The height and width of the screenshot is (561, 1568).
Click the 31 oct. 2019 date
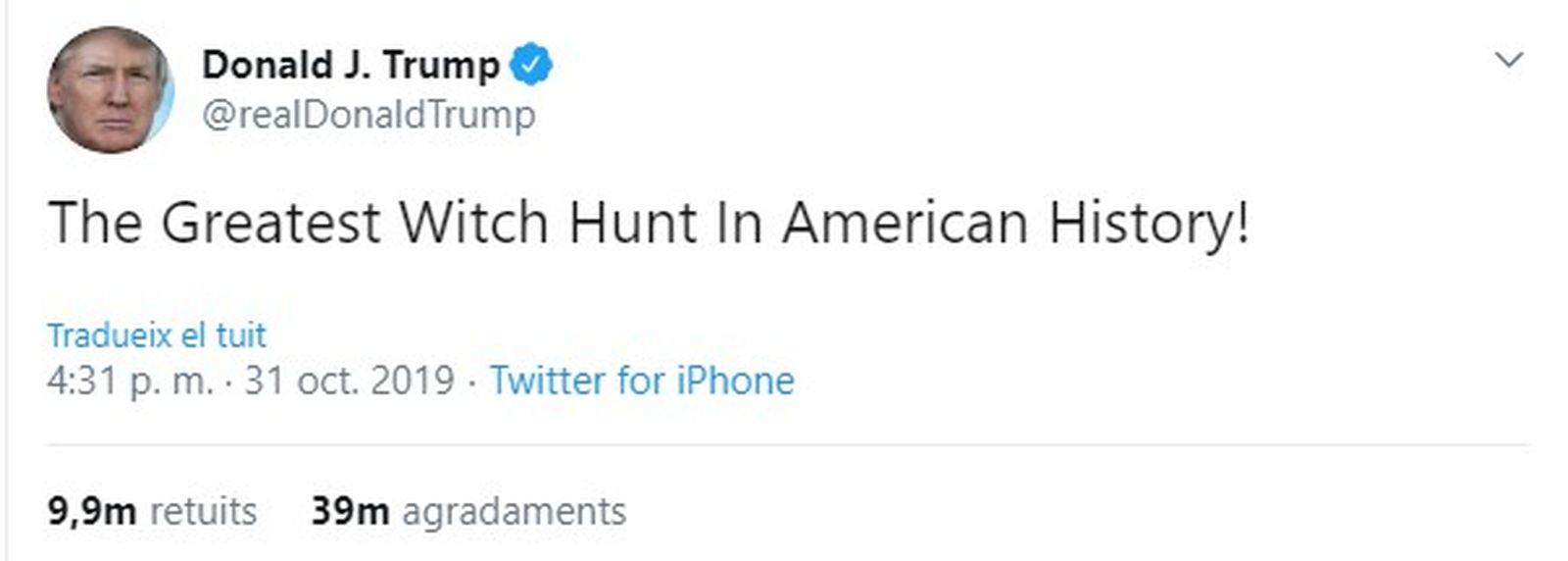349,381
